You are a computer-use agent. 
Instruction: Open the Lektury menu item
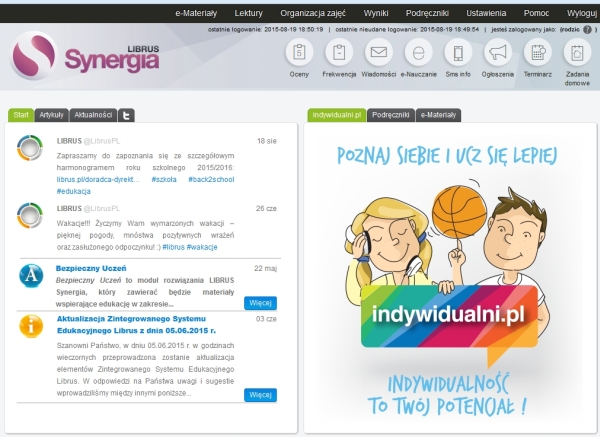click(x=248, y=13)
